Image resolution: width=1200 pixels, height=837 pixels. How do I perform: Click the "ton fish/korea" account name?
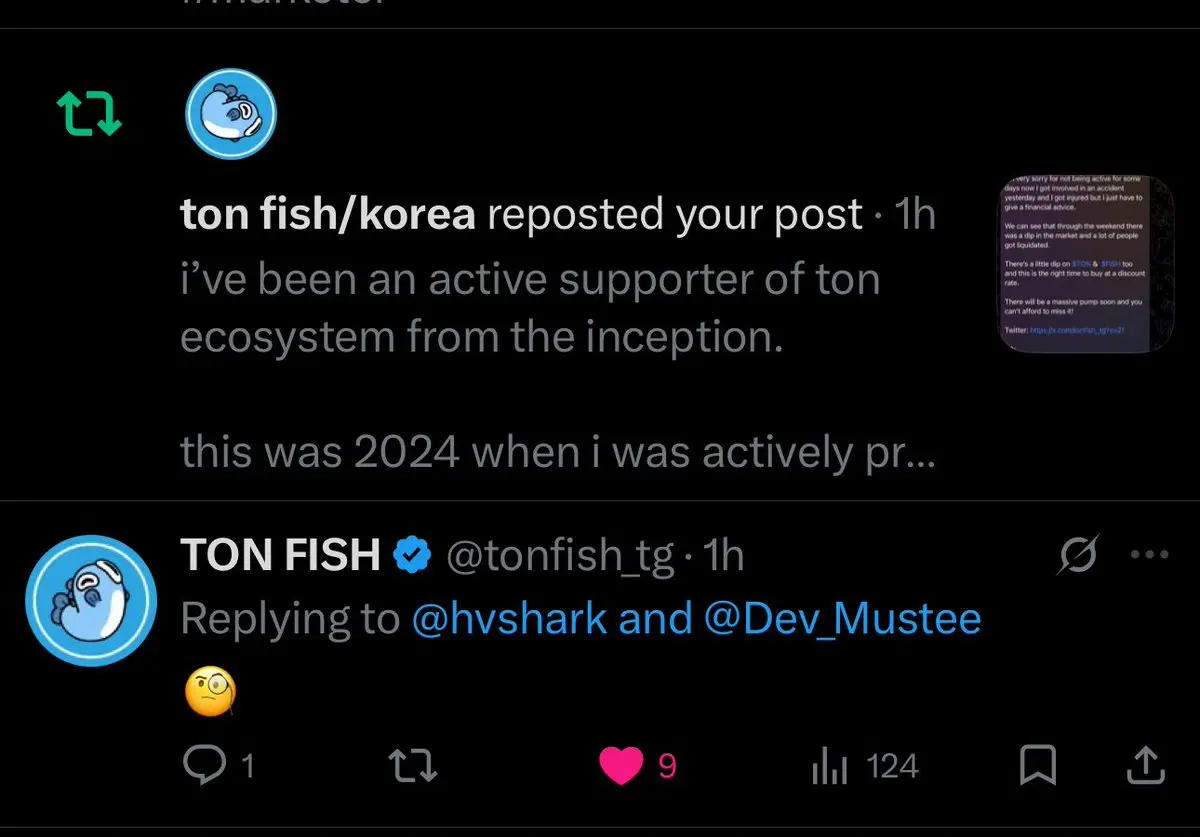(328, 214)
